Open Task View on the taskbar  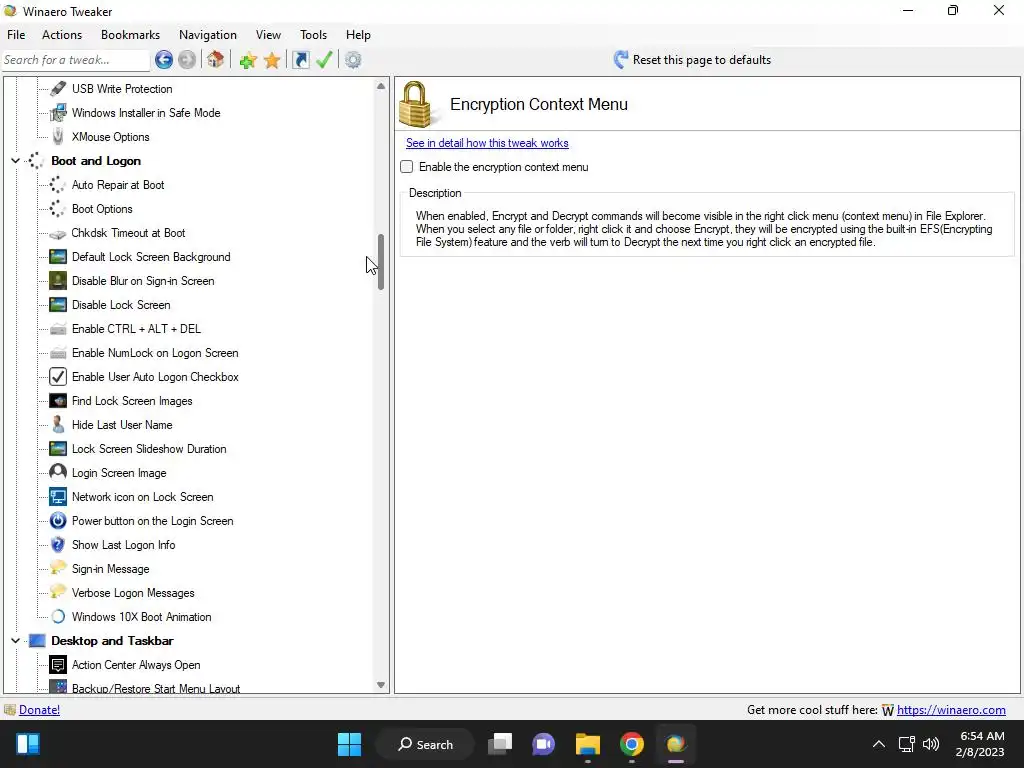(500, 744)
